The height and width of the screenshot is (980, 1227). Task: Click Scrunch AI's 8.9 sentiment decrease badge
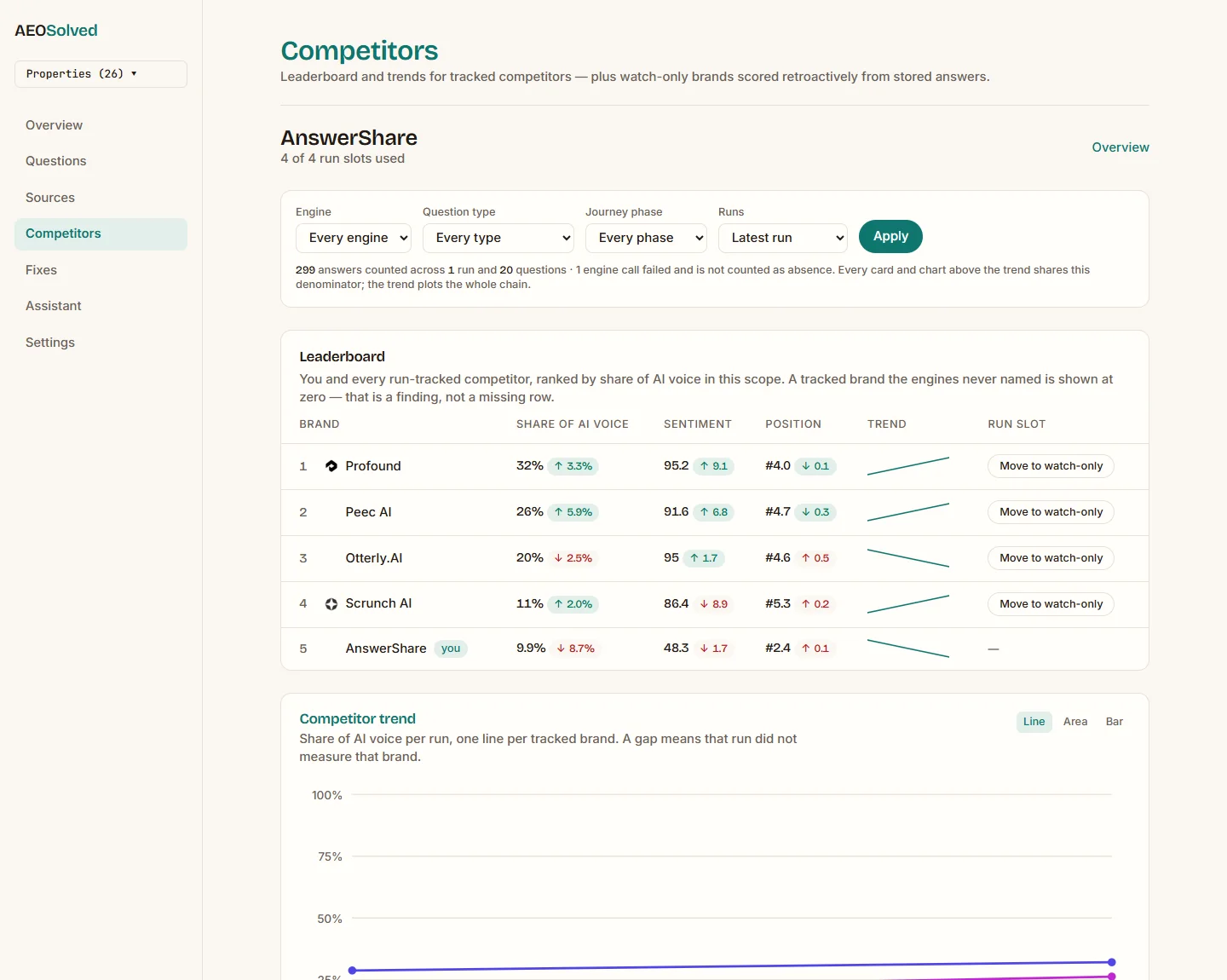(x=714, y=604)
